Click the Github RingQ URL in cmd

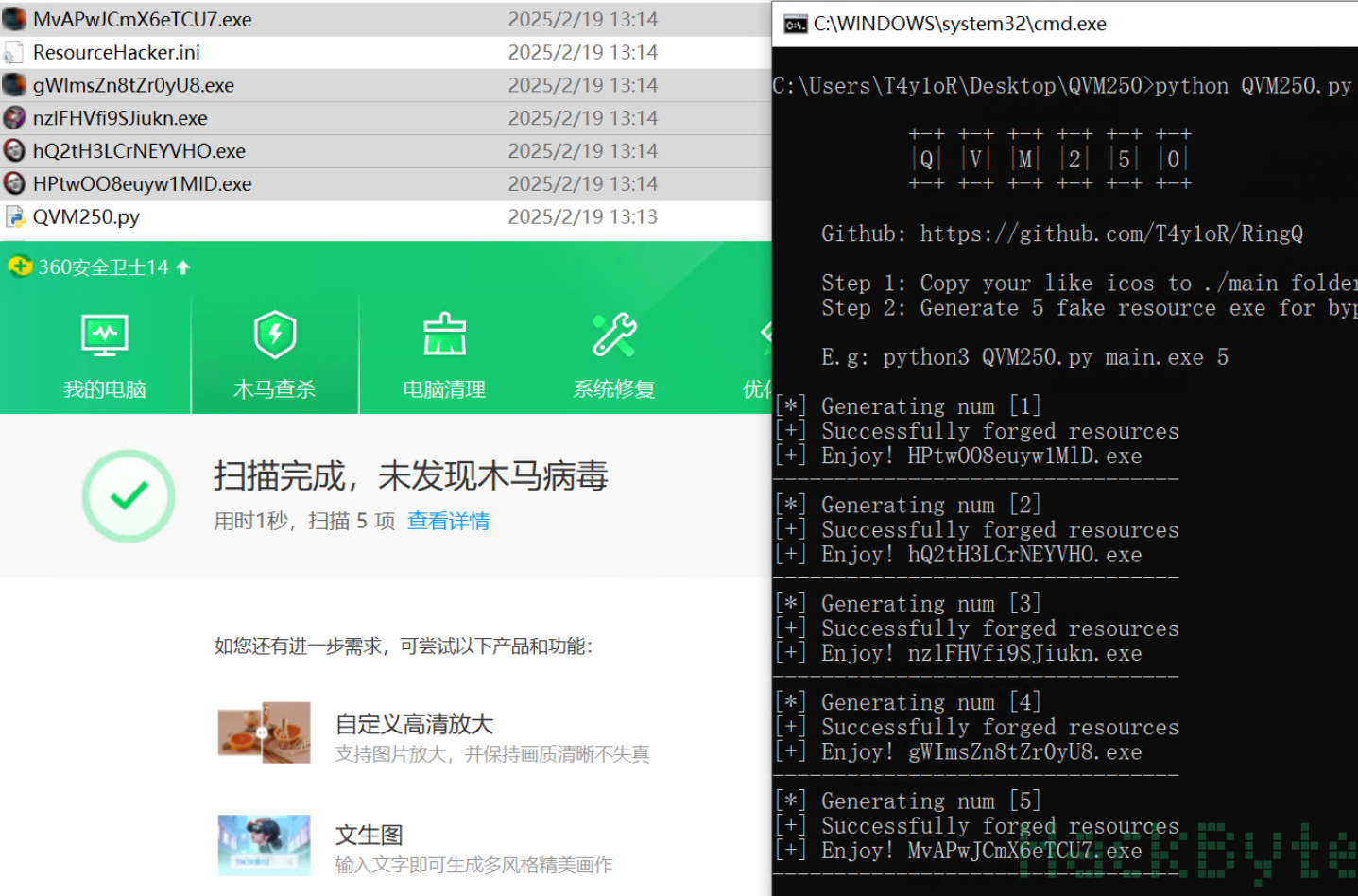pos(1111,233)
